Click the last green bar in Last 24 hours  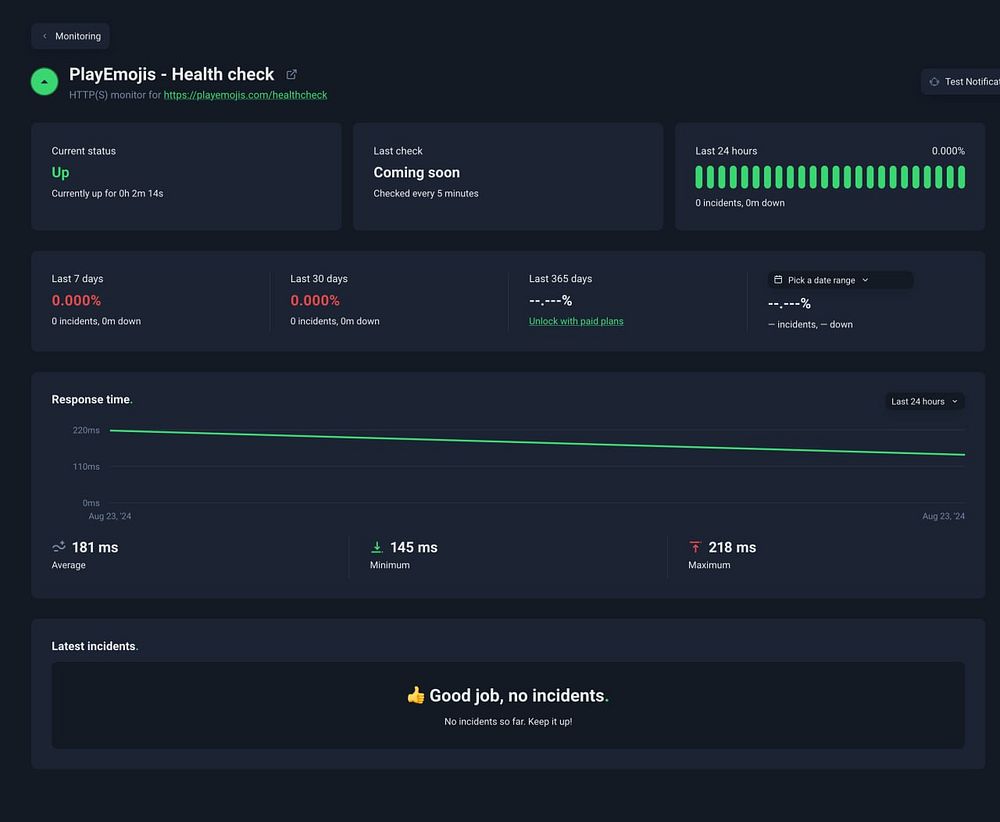[x=961, y=177]
